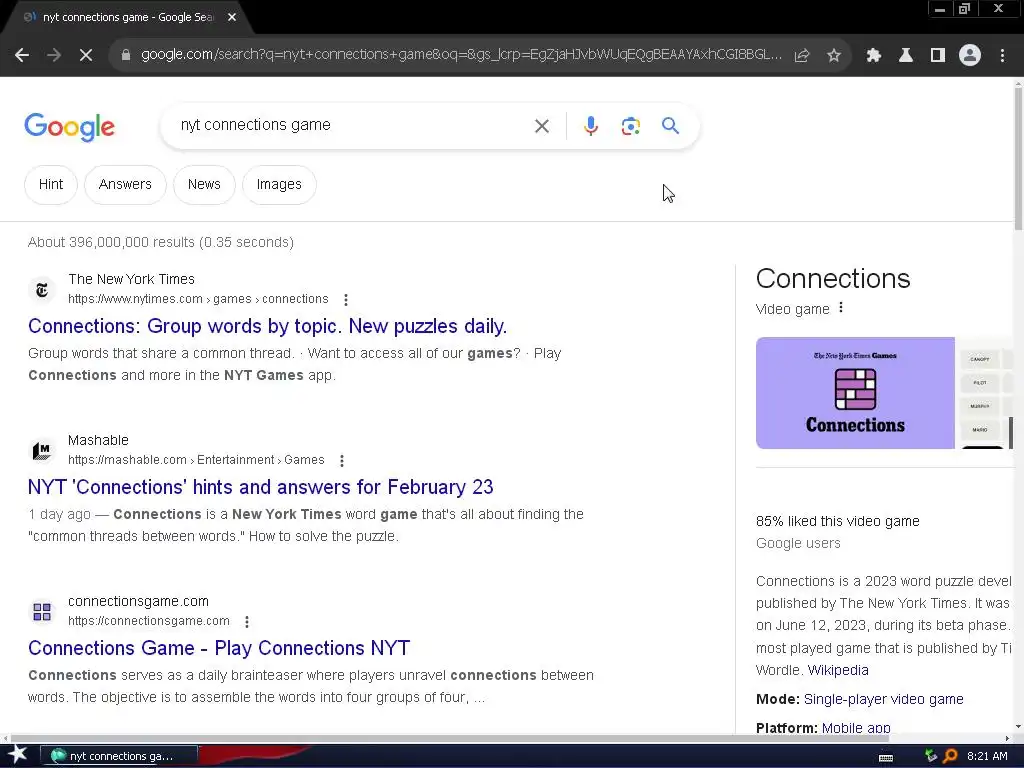The height and width of the screenshot is (768, 1024).
Task: Click the vertical page scrollbar
Action: [x=1018, y=158]
